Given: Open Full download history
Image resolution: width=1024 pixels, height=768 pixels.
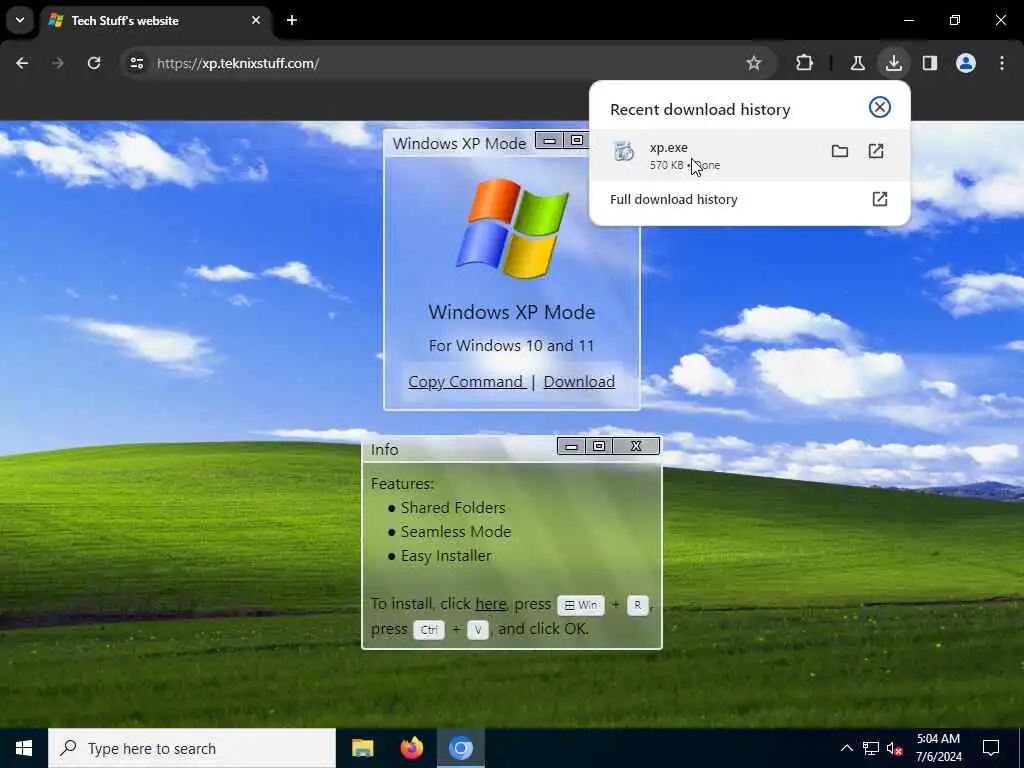Looking at the screenshot, I should coord(750,199).
